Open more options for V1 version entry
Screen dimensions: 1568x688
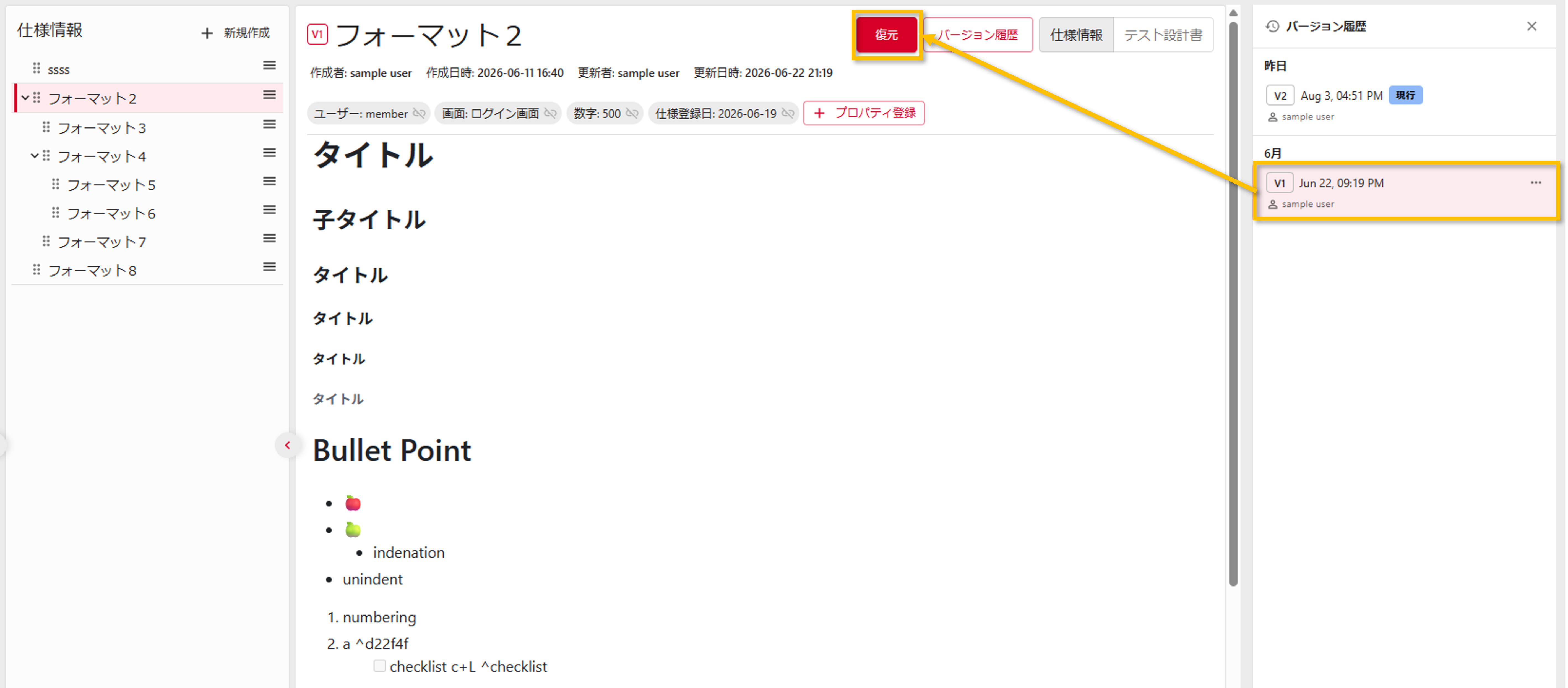coord(1536,182)
